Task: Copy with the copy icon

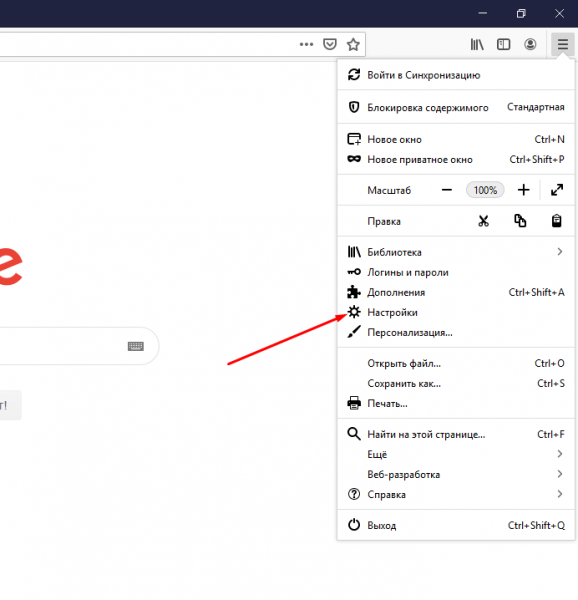Action: tap(520, 221)
